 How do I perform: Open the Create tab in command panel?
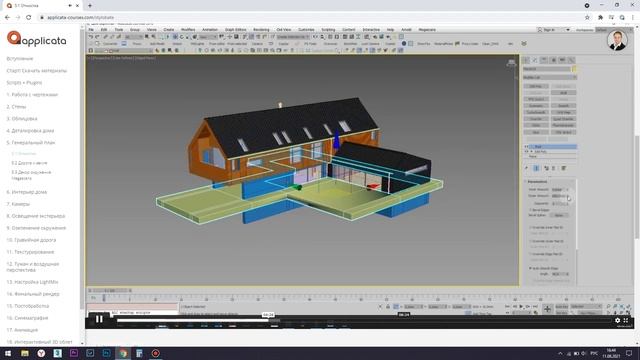pos(526,60)
